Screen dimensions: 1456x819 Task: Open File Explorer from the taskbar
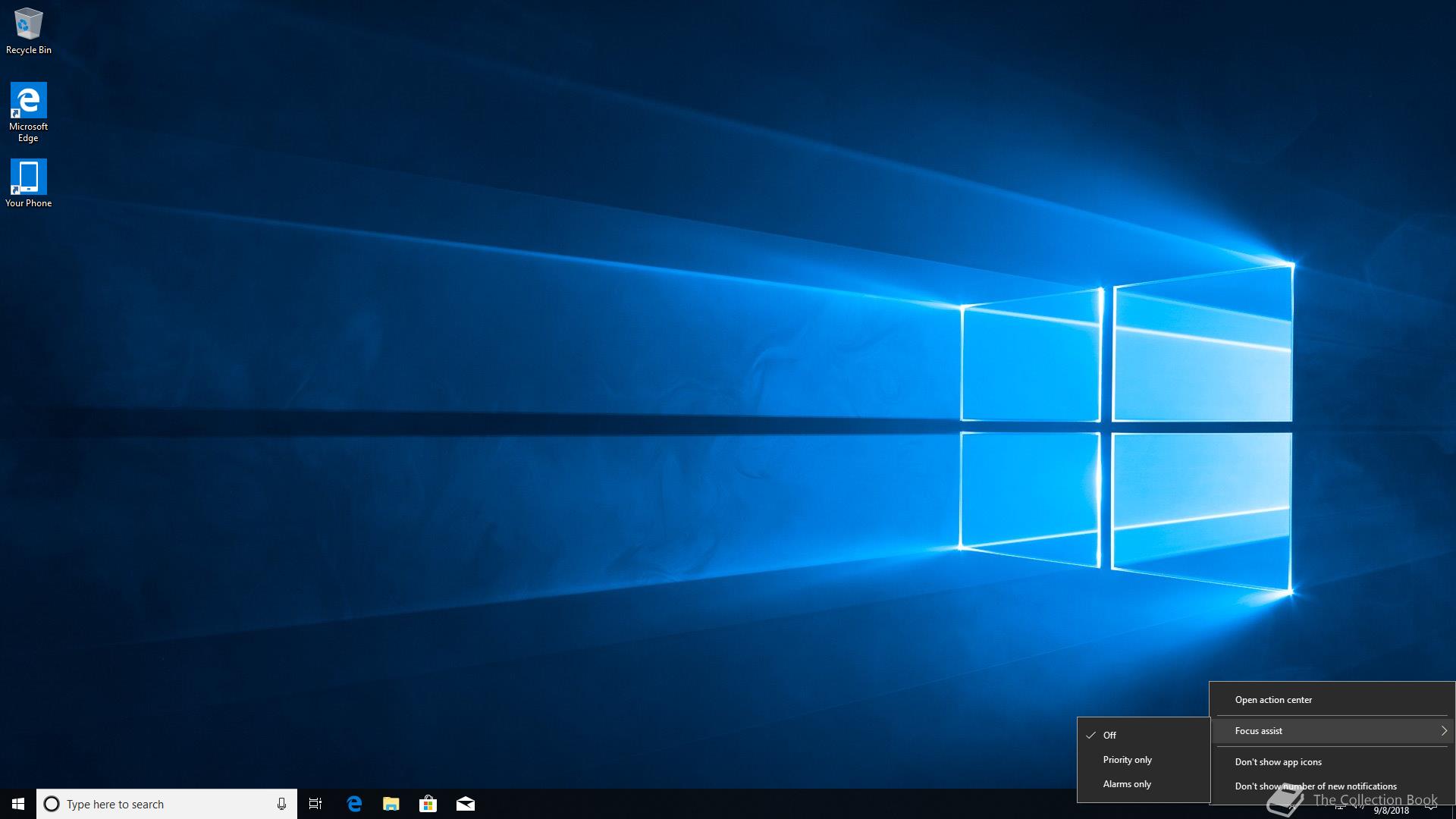pyautogui.click(x=391, y=804)
